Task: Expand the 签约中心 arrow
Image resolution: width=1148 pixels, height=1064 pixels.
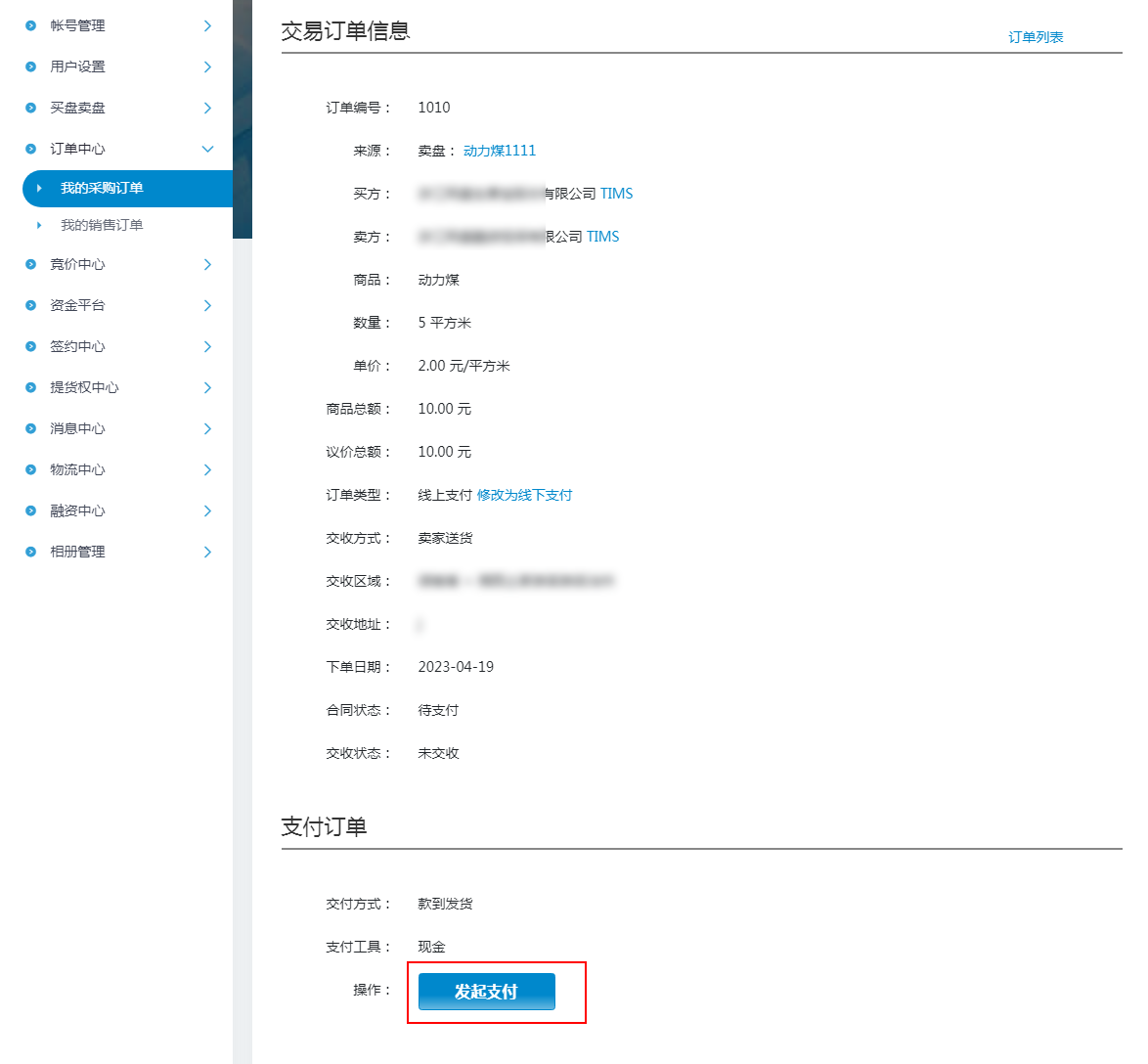Action: (x=207, y=346)
